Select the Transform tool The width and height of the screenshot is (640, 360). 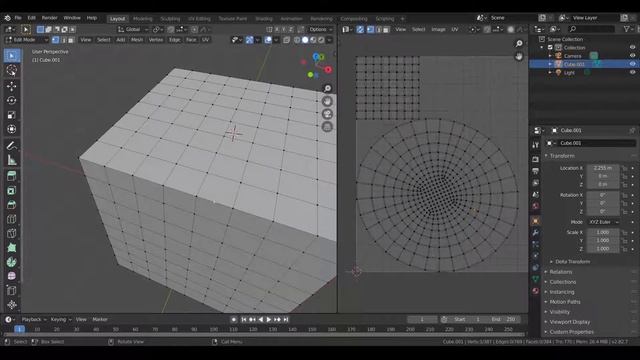click(x=12, y=129)
